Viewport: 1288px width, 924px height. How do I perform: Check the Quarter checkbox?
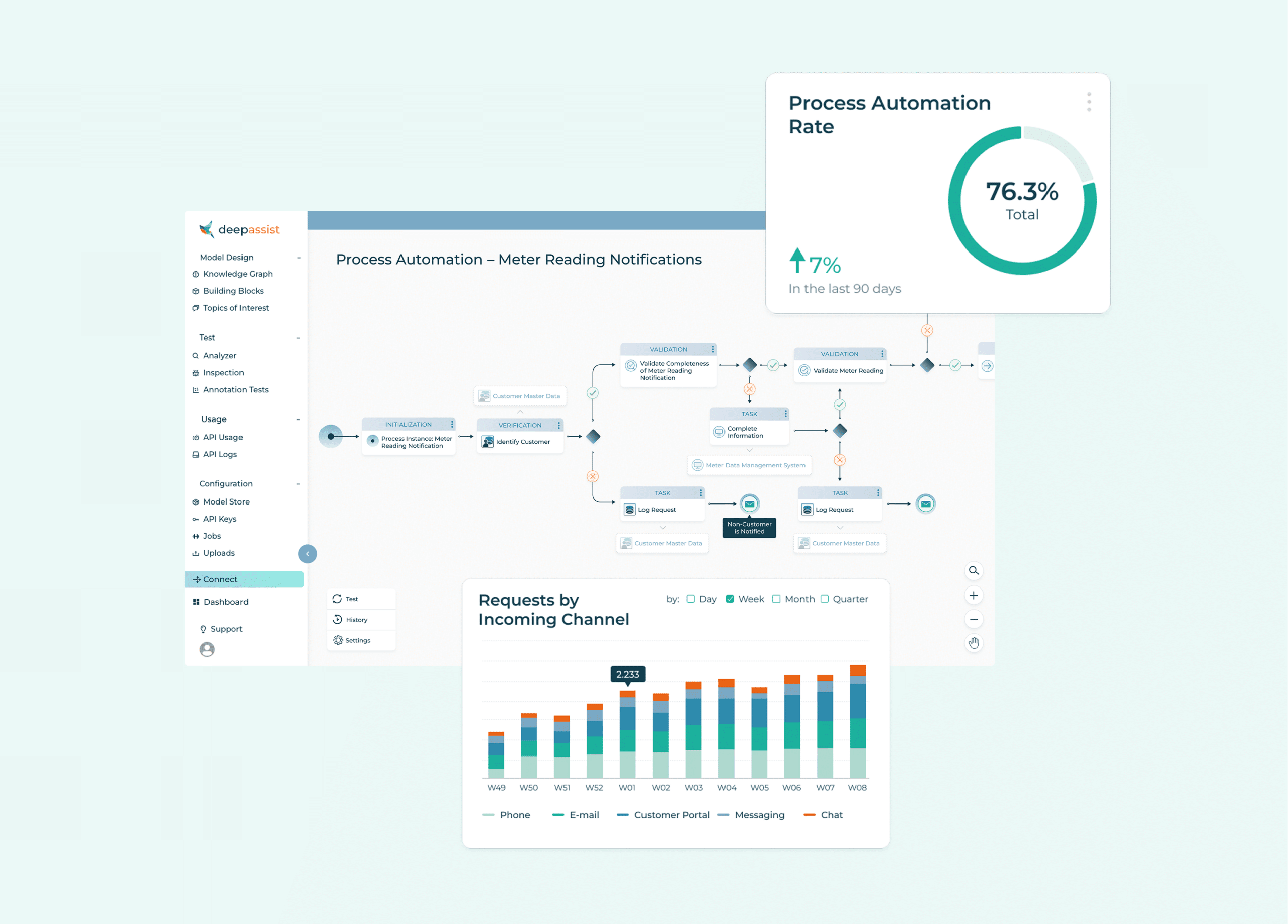coord(825,599)
